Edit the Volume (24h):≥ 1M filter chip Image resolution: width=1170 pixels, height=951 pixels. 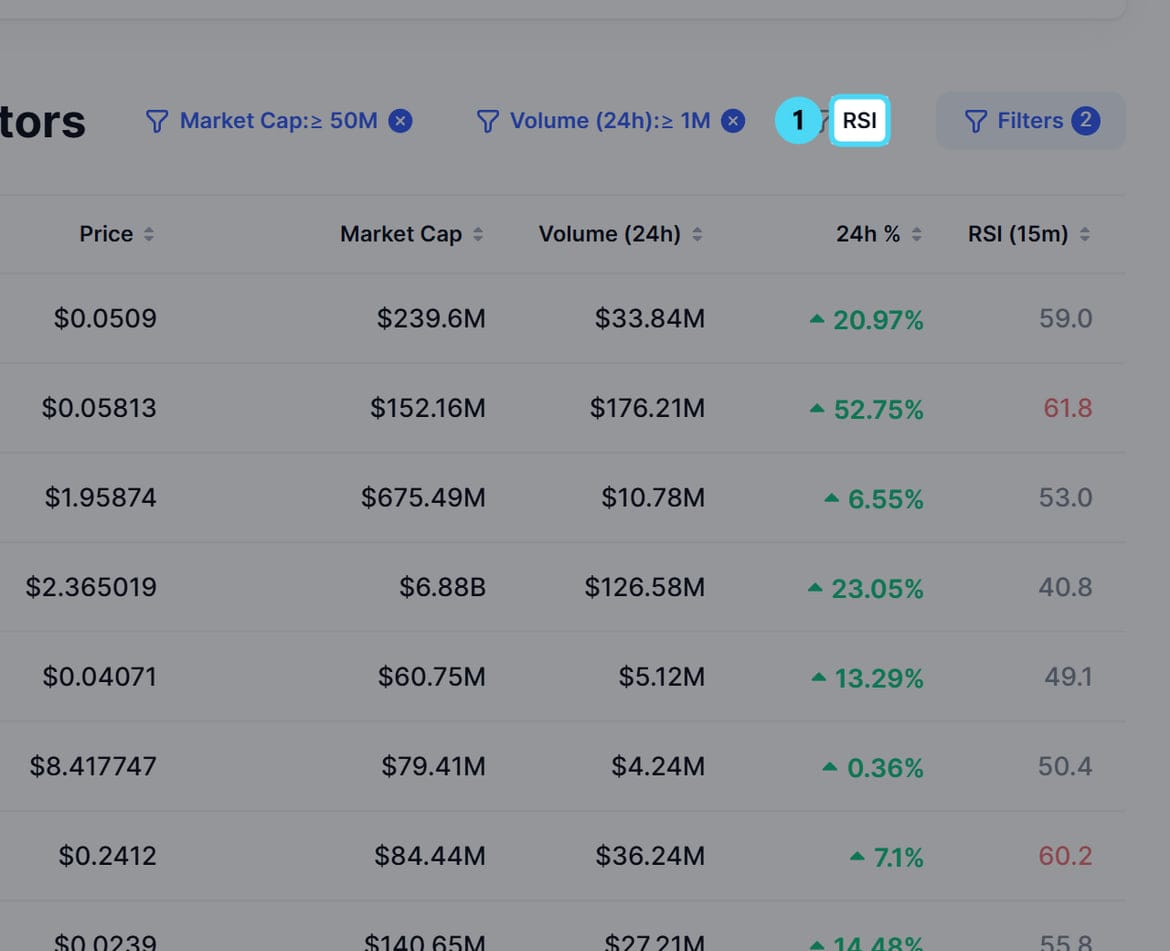coord(610,121)
